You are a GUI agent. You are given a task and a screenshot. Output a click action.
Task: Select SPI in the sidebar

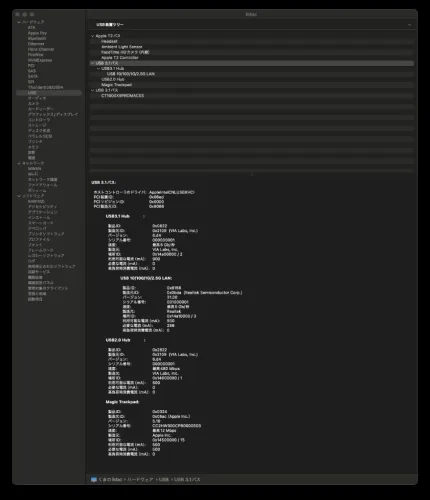click(31, 82)
